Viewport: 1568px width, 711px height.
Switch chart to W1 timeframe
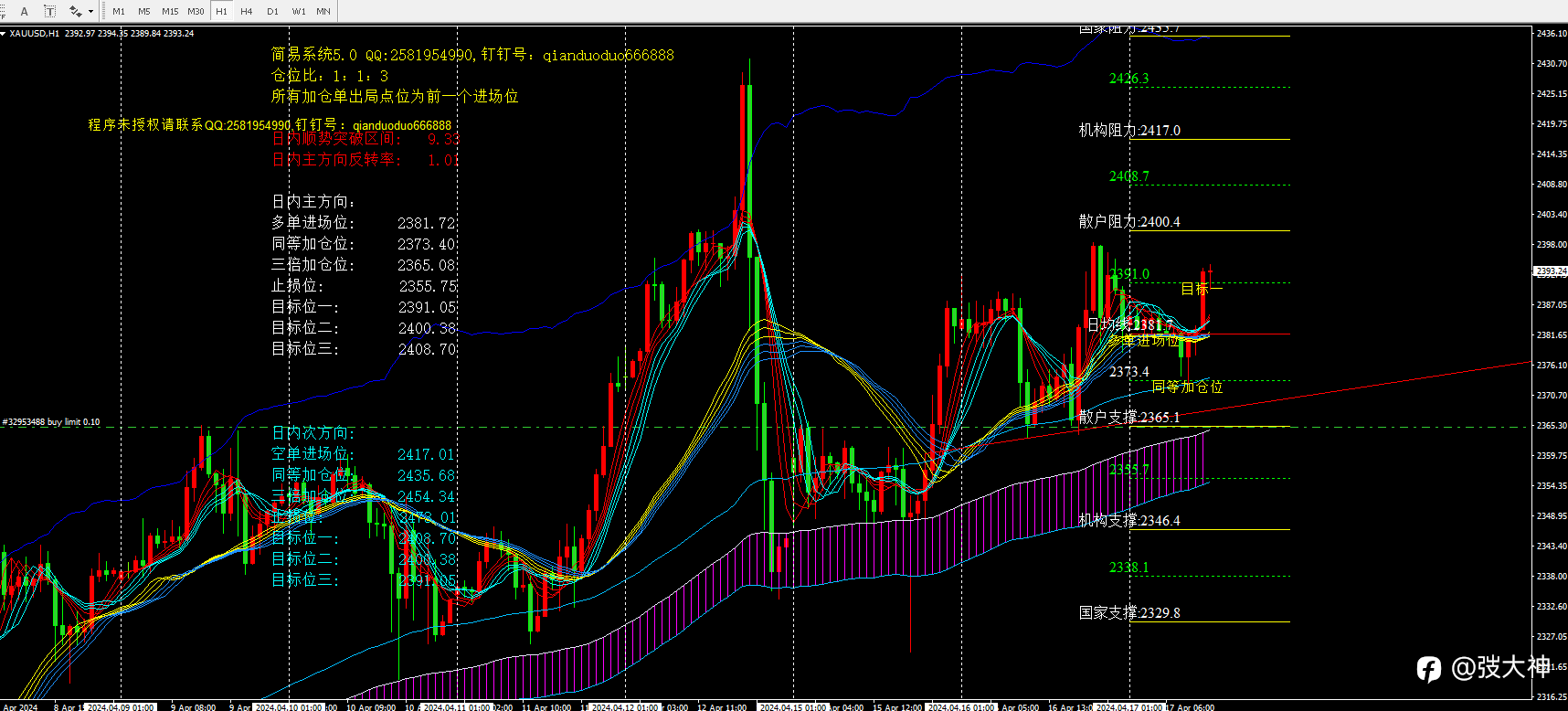299,11
